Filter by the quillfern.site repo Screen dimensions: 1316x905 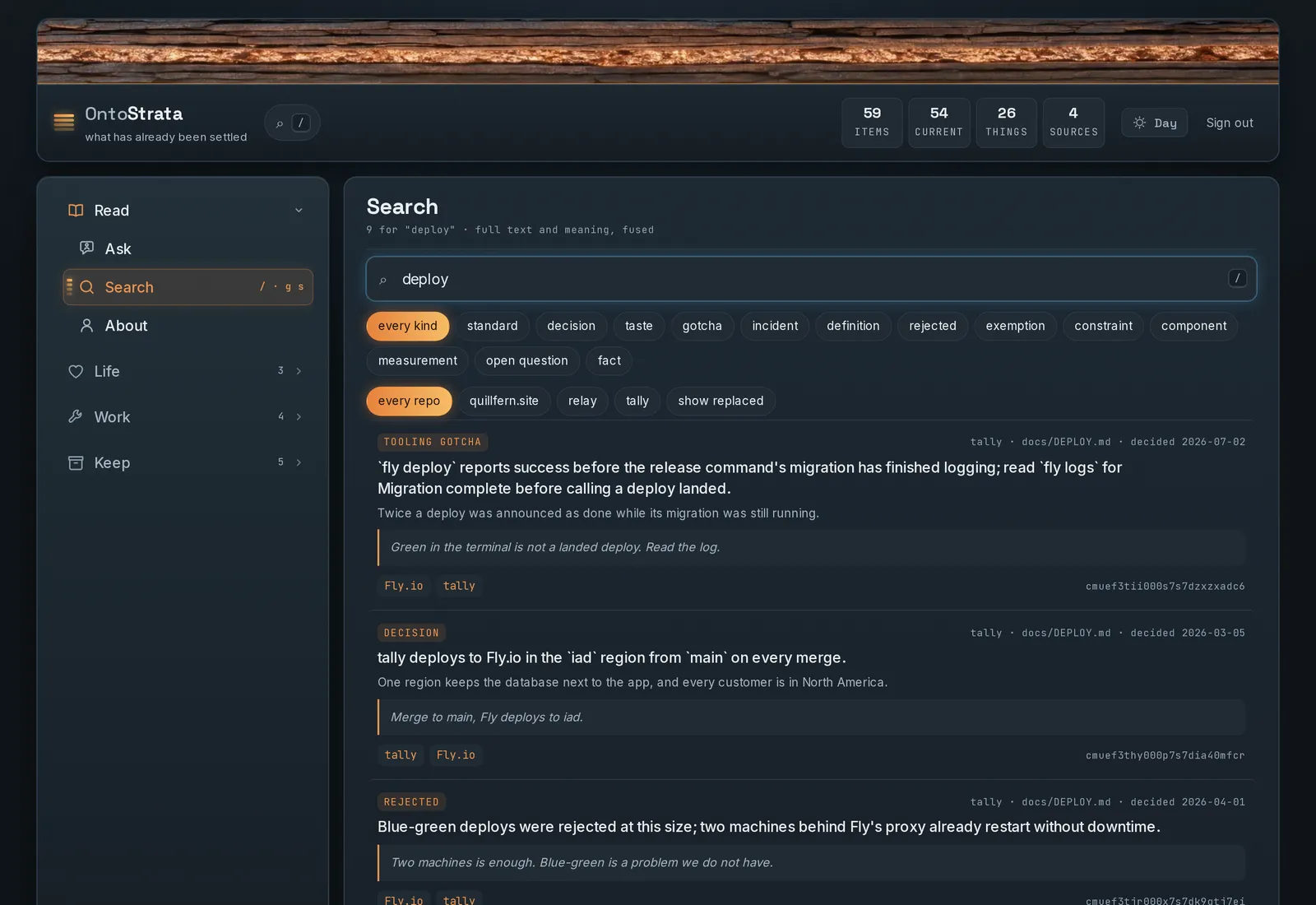coord(504,401)
